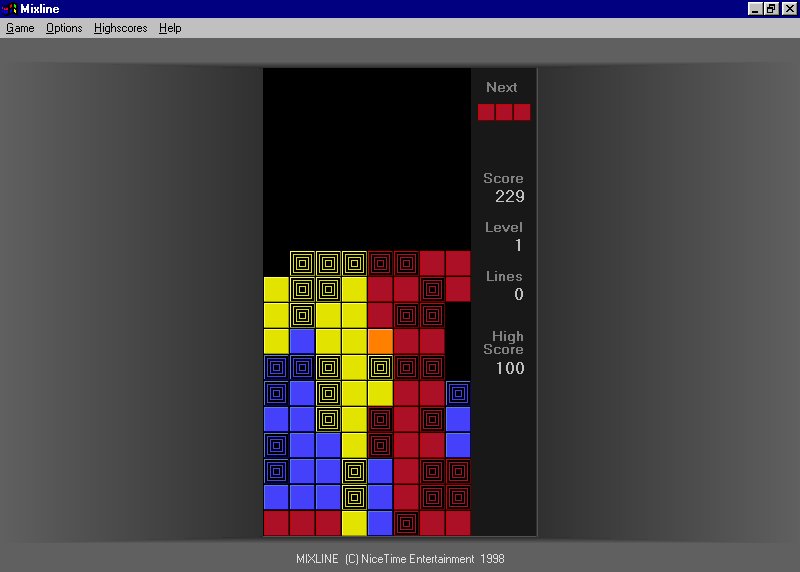
Task: Minimize the Mixline window
Action: pos(755,9)
